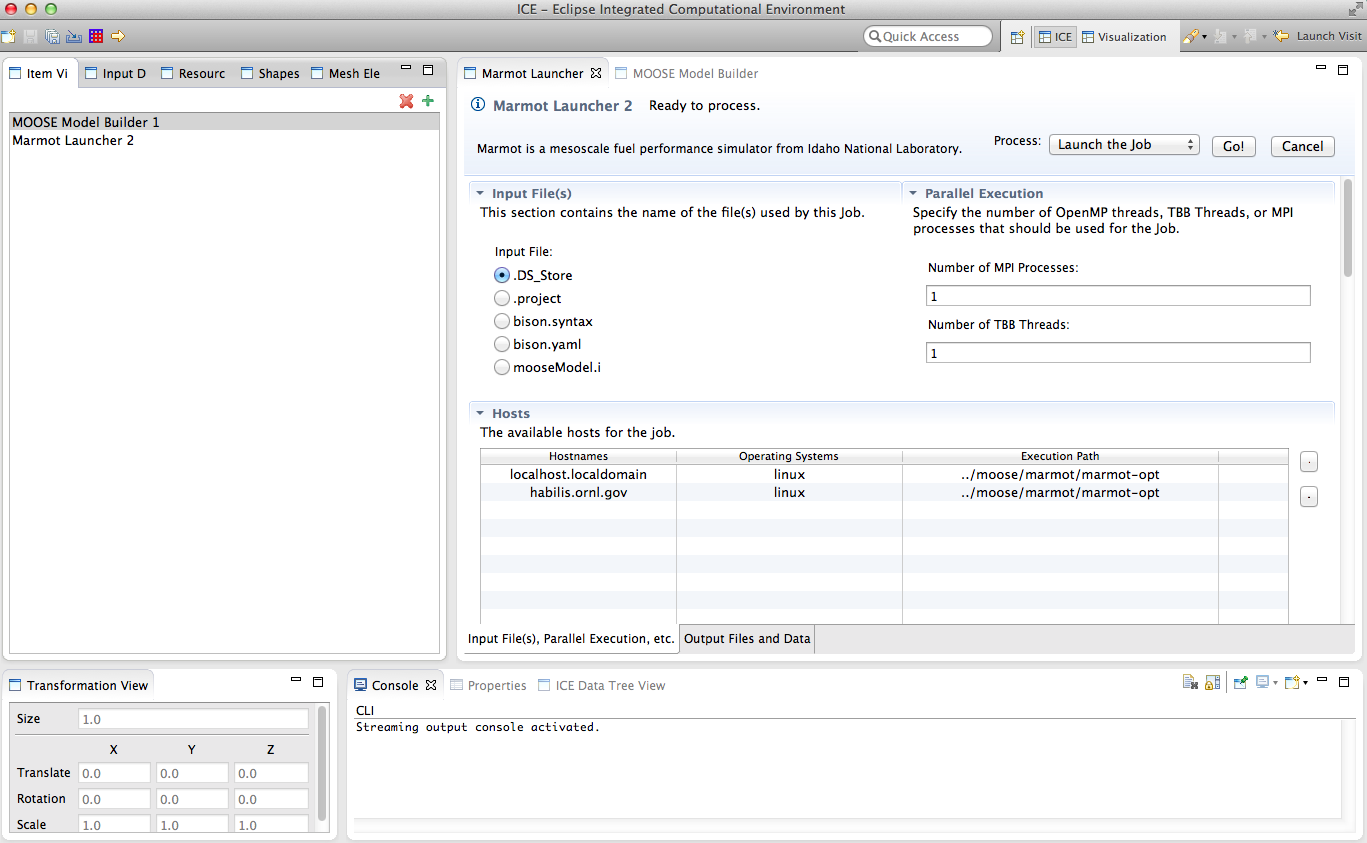Select the .project input file radio
The height and width of the screenshot is (843, 1367).
tap(502, 298)
